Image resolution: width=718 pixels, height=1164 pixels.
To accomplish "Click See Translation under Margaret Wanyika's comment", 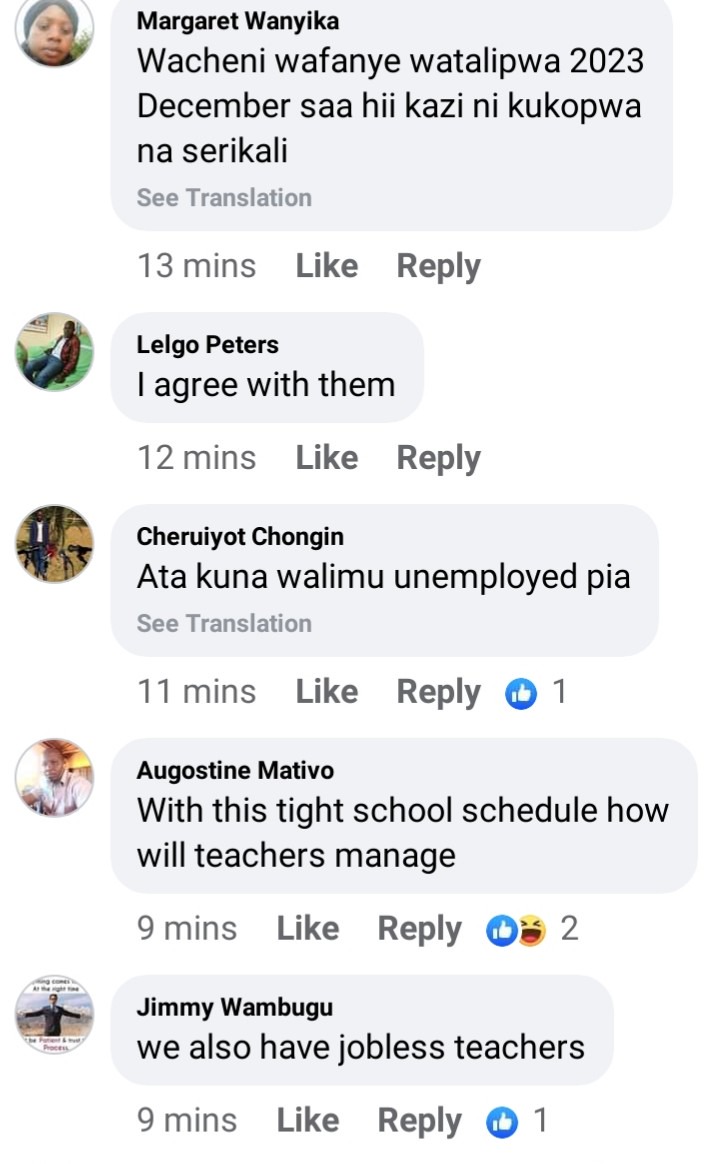I will tap(224, 197).
